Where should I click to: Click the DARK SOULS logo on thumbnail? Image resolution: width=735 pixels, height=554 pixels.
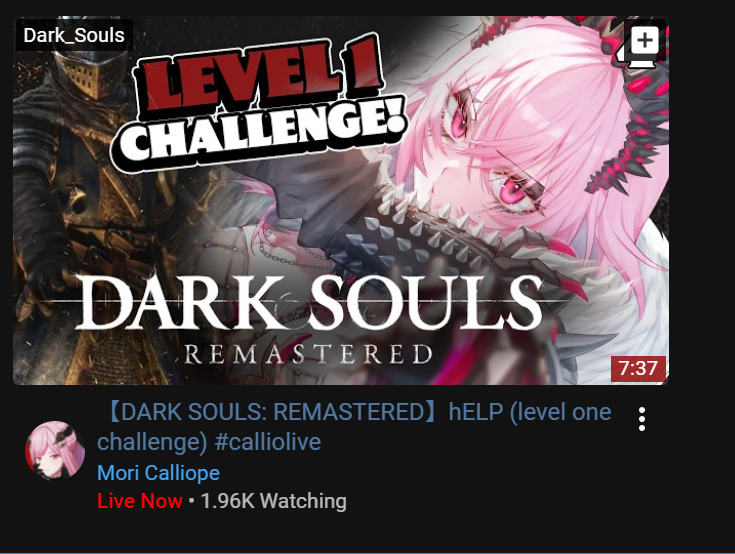(309, 301)
